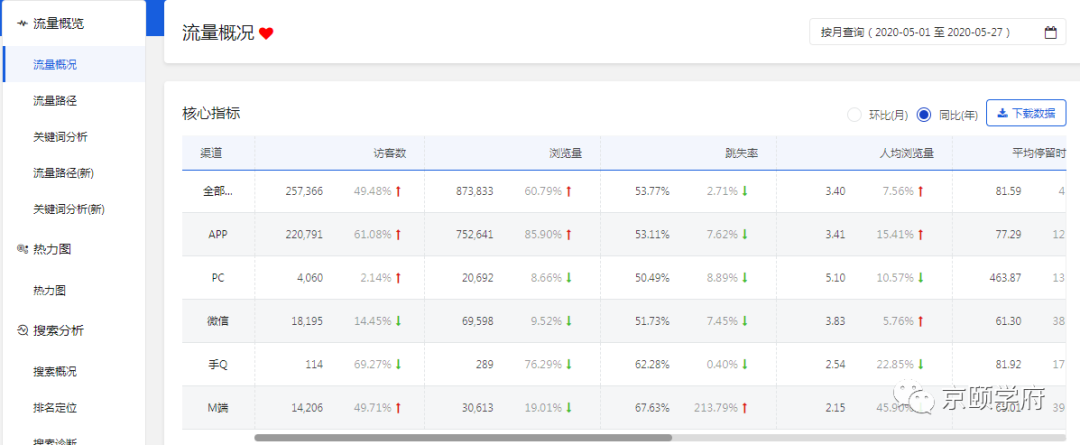Click the download icon in 下载数据
1080x445 pixels.
click(x=1002, y=113)
